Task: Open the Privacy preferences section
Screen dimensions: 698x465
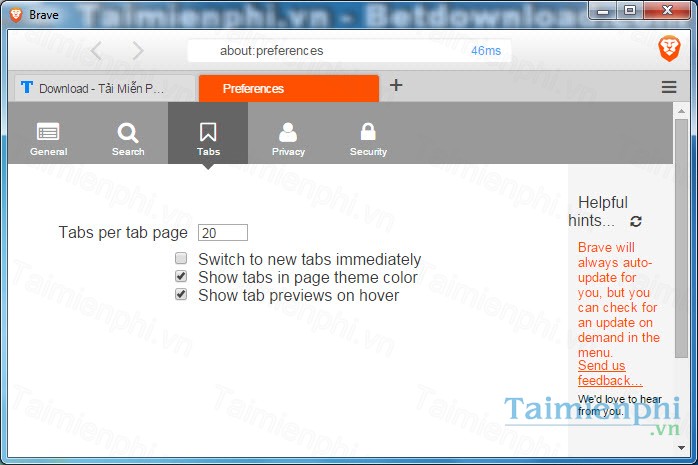Action: 288,139
